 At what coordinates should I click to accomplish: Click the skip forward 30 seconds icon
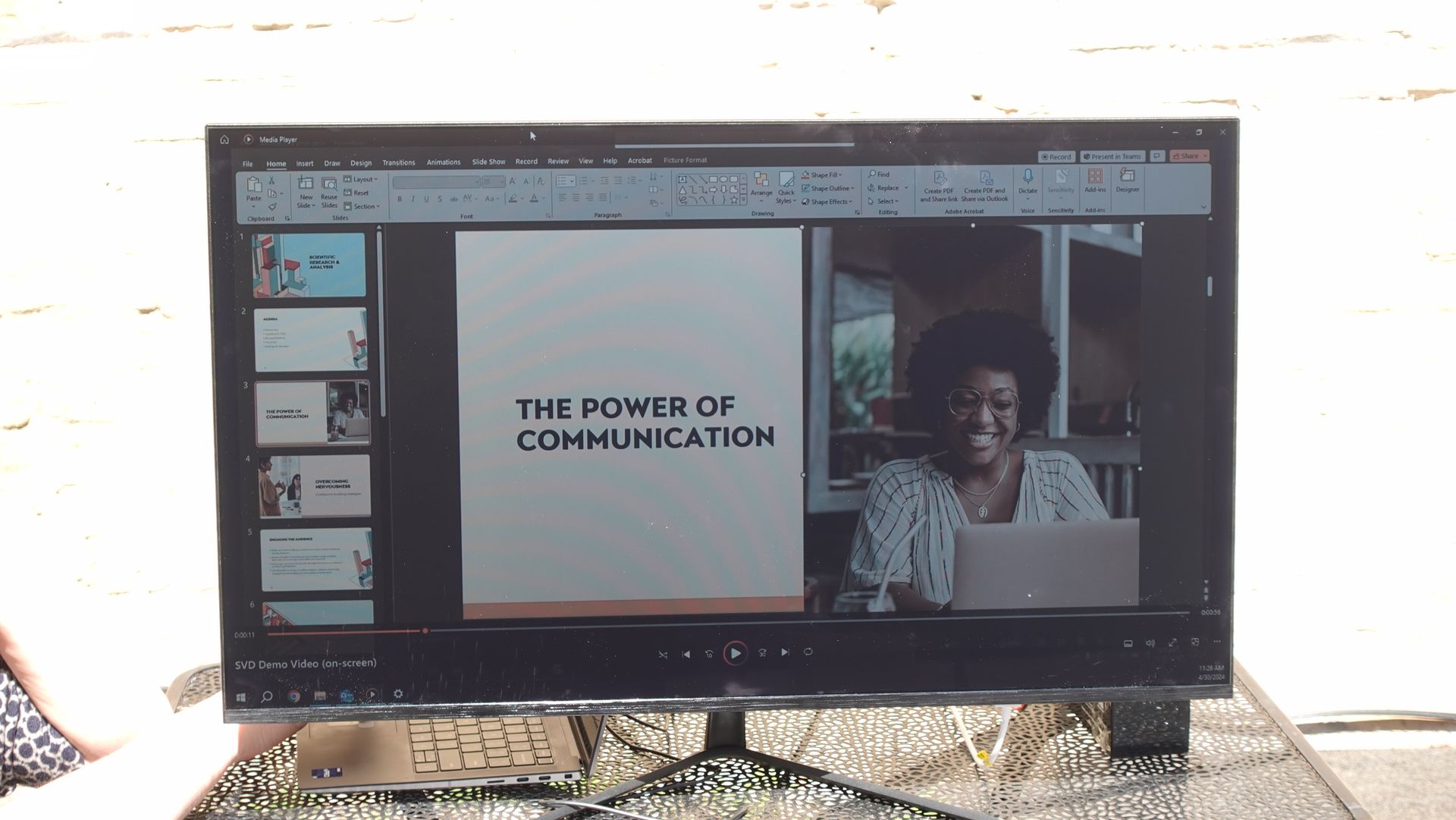click(762, 652)
